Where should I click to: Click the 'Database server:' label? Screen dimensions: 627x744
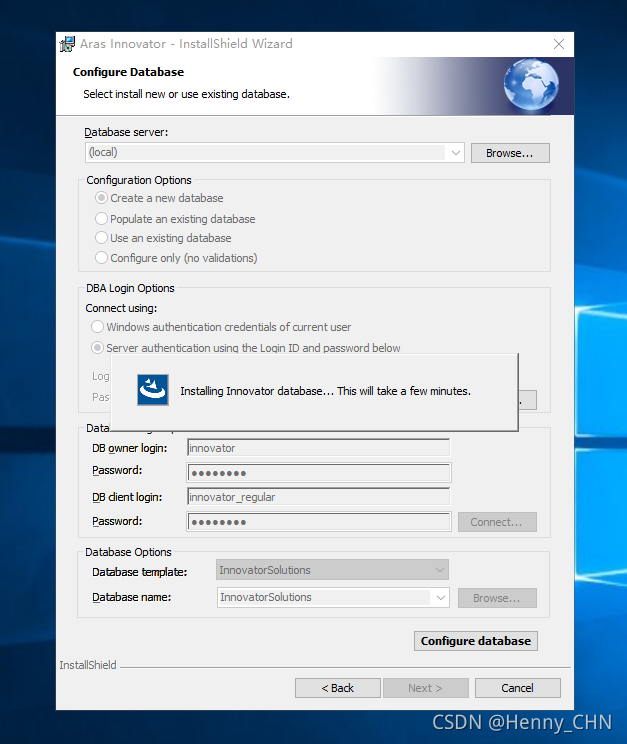click(126, 132)
